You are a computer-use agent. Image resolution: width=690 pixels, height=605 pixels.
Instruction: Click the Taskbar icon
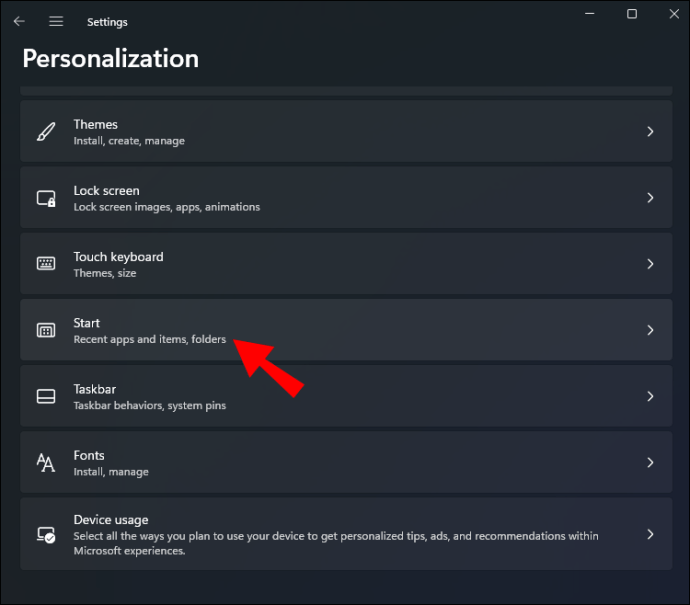(x=46, y=396)
